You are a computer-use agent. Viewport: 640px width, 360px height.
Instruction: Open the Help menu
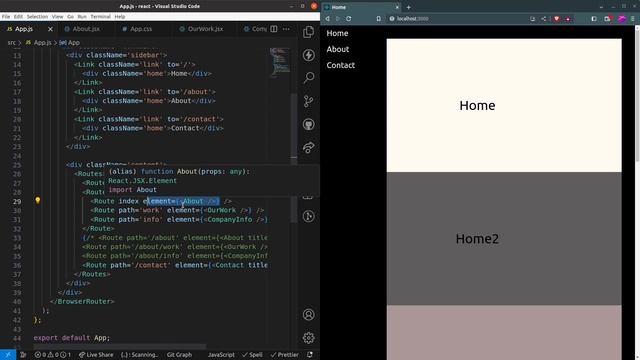120,17
